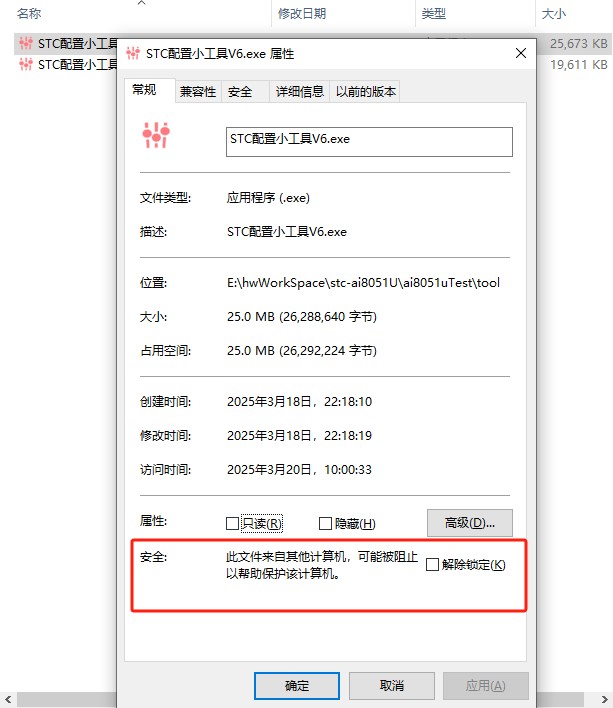Image resolution: width=613 pixels, height=708 pixels.
Task: Sort by the 修改日期 column header
Action: point(302,14)
